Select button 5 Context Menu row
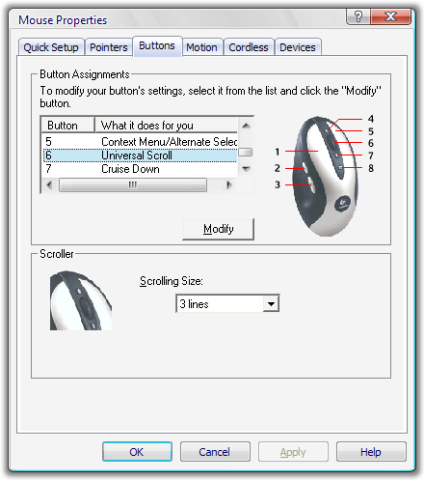This screenshot has height=480, width=424. click(x=140, y=142)
